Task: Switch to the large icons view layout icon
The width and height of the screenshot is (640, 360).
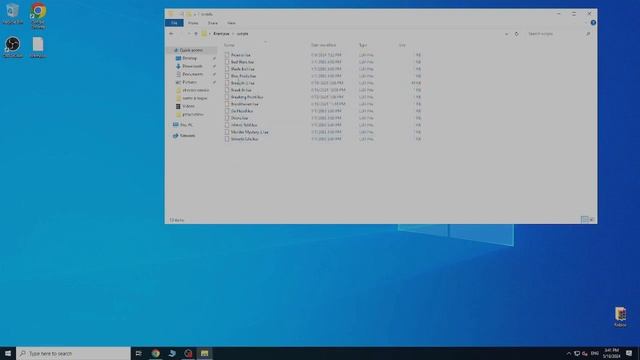Action: 591,220
